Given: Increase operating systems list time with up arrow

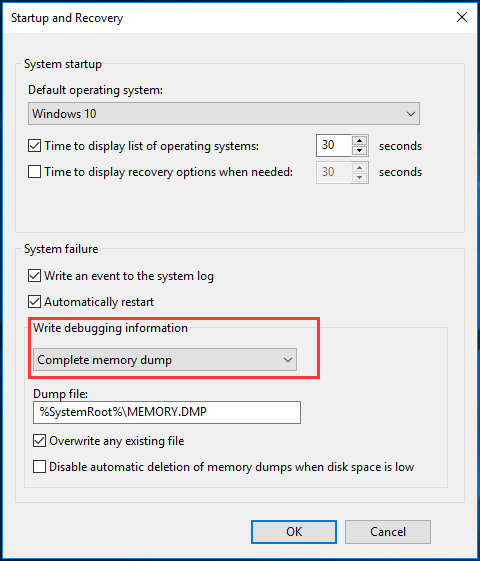Looking at the screenshot, I should click(359, 140).
